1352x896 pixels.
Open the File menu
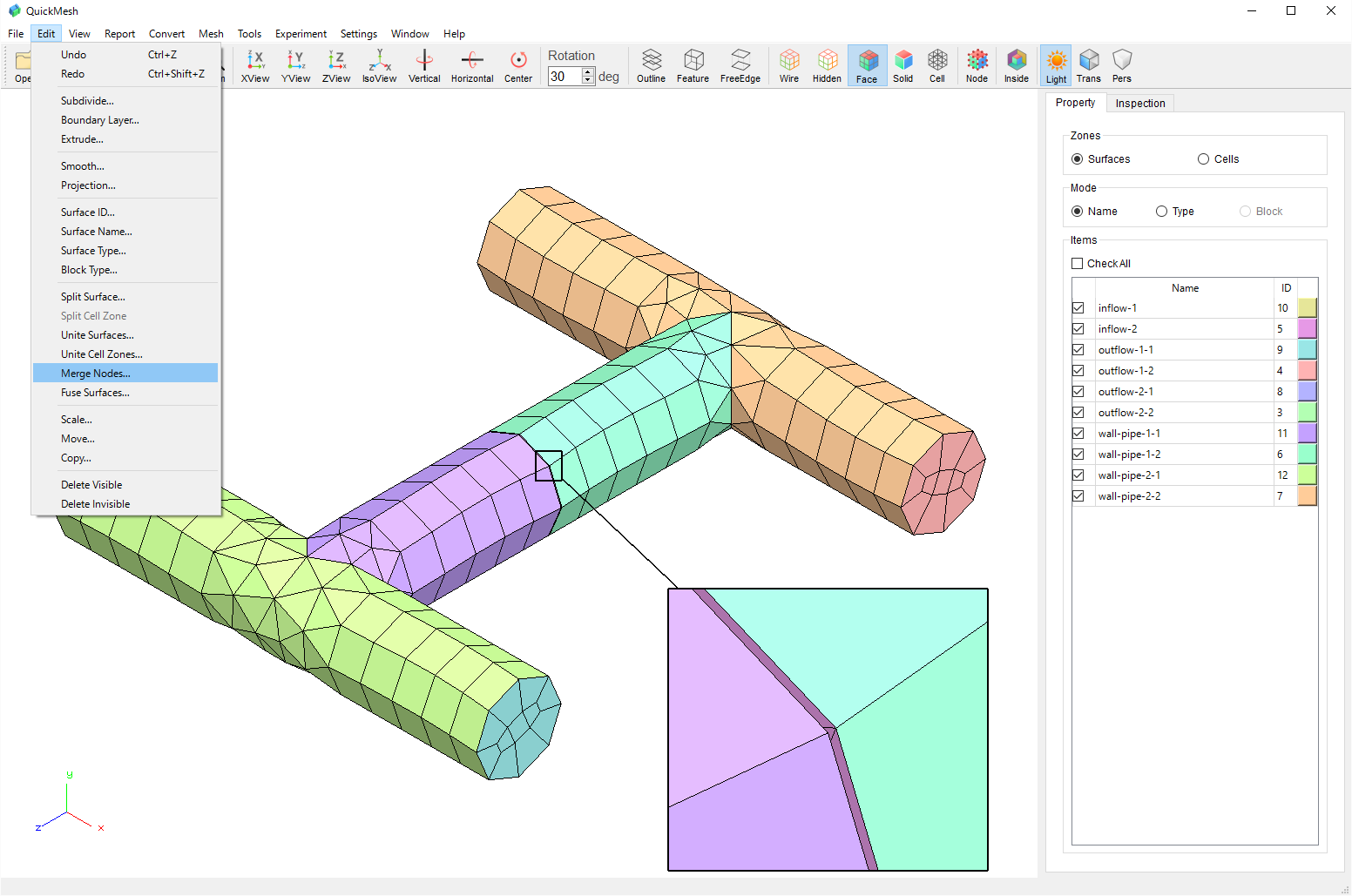pyautogui.click(x=16, y=34)
